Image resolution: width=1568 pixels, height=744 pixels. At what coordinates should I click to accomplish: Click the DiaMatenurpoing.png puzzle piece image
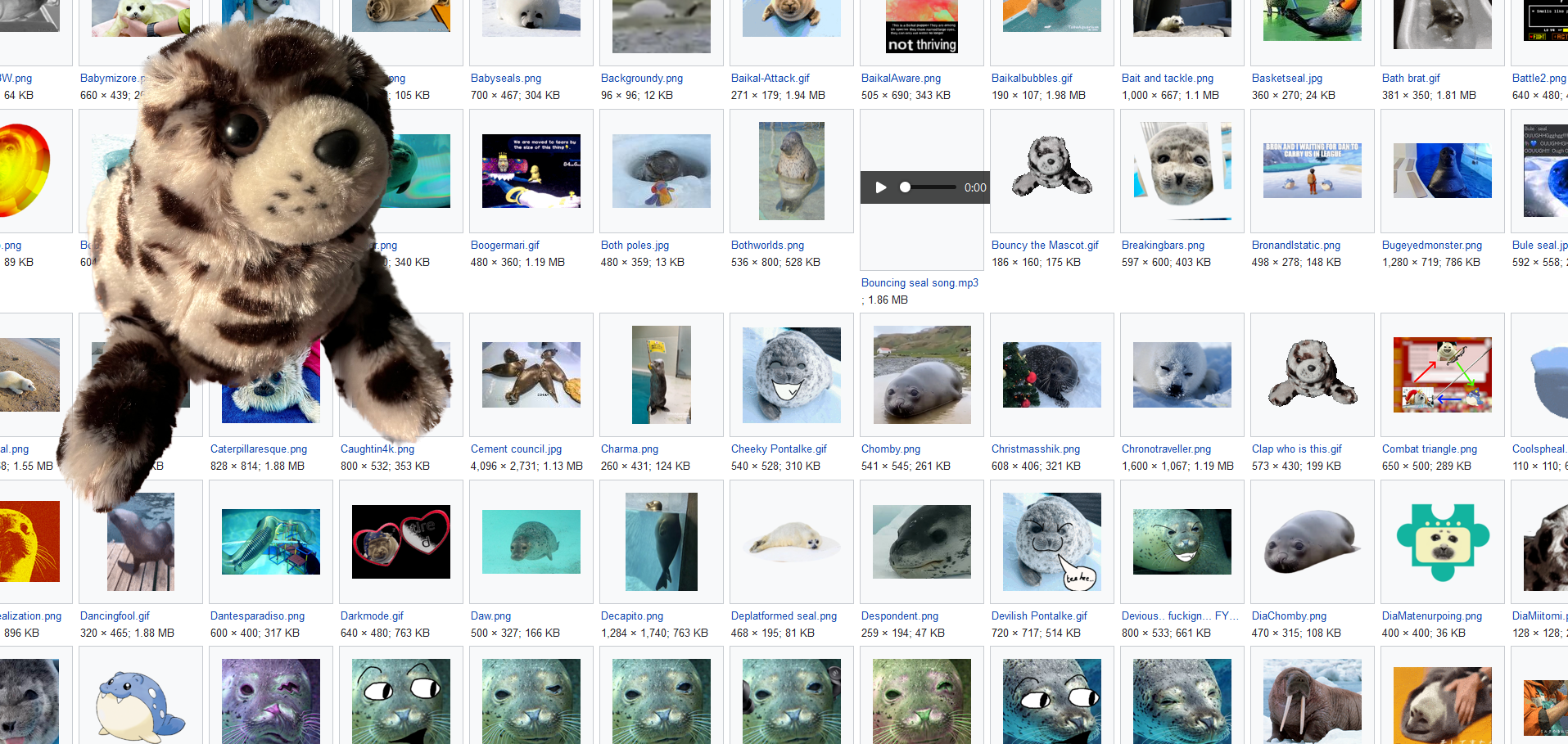(1442, 542)
